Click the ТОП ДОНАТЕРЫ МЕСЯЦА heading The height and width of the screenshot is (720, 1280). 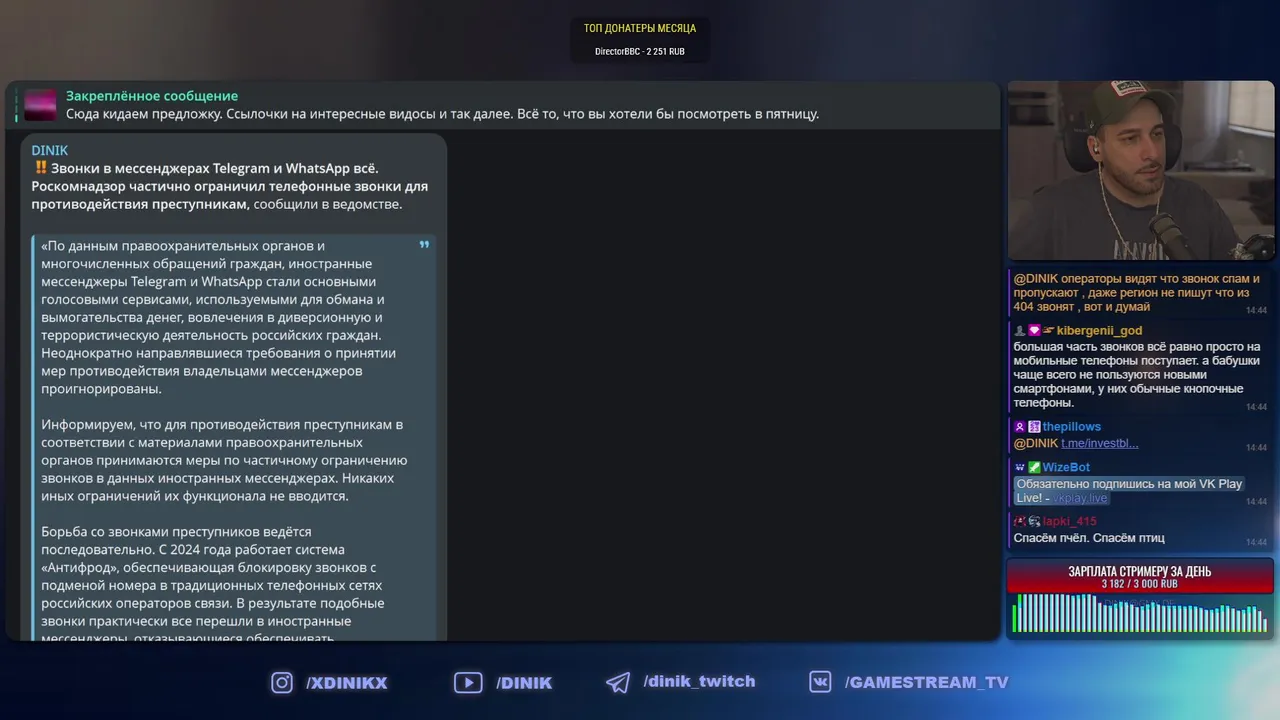pos(640,28)
